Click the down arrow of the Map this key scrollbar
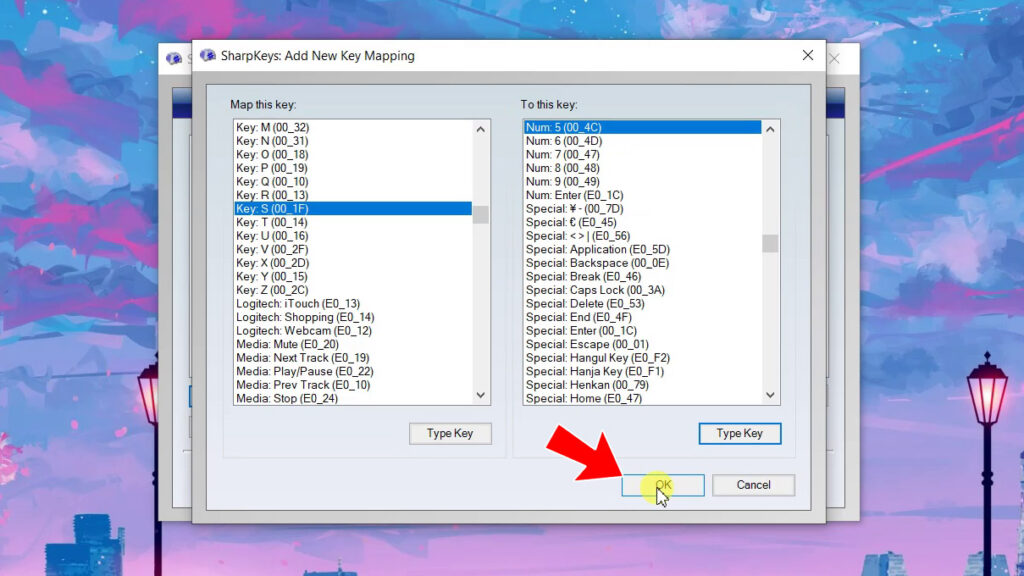This screenshot has width=1024, height=576. click(x=481, y=395)
